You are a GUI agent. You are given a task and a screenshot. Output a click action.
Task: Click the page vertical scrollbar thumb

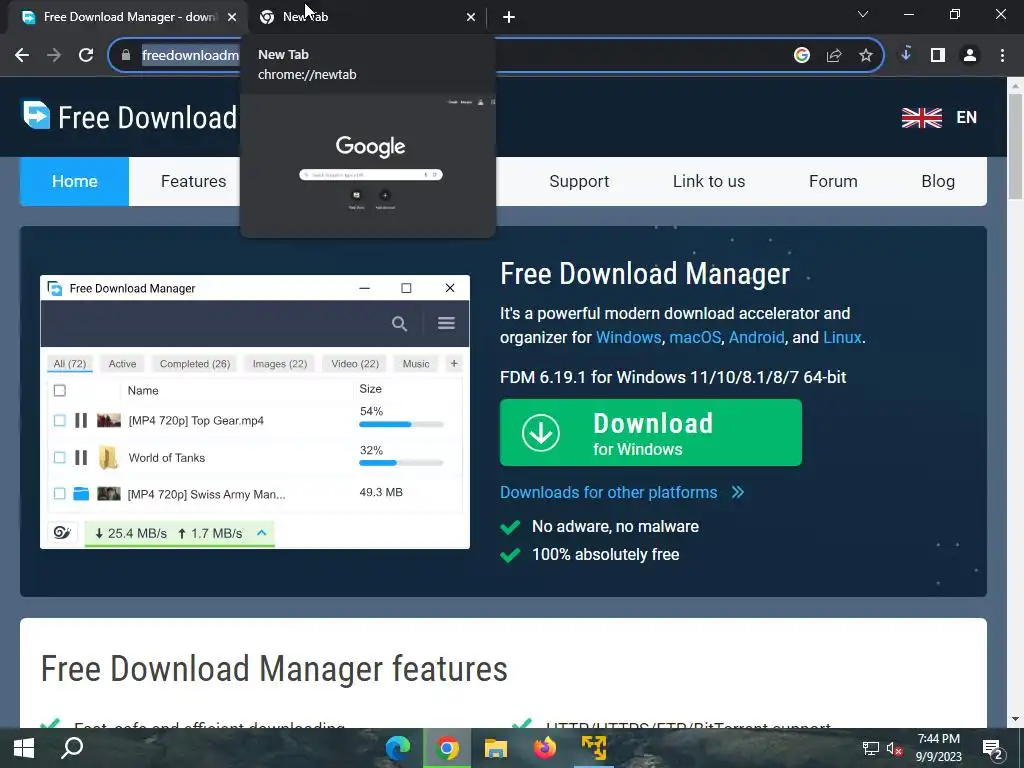pyautogui.click(x=1015, y=146)
